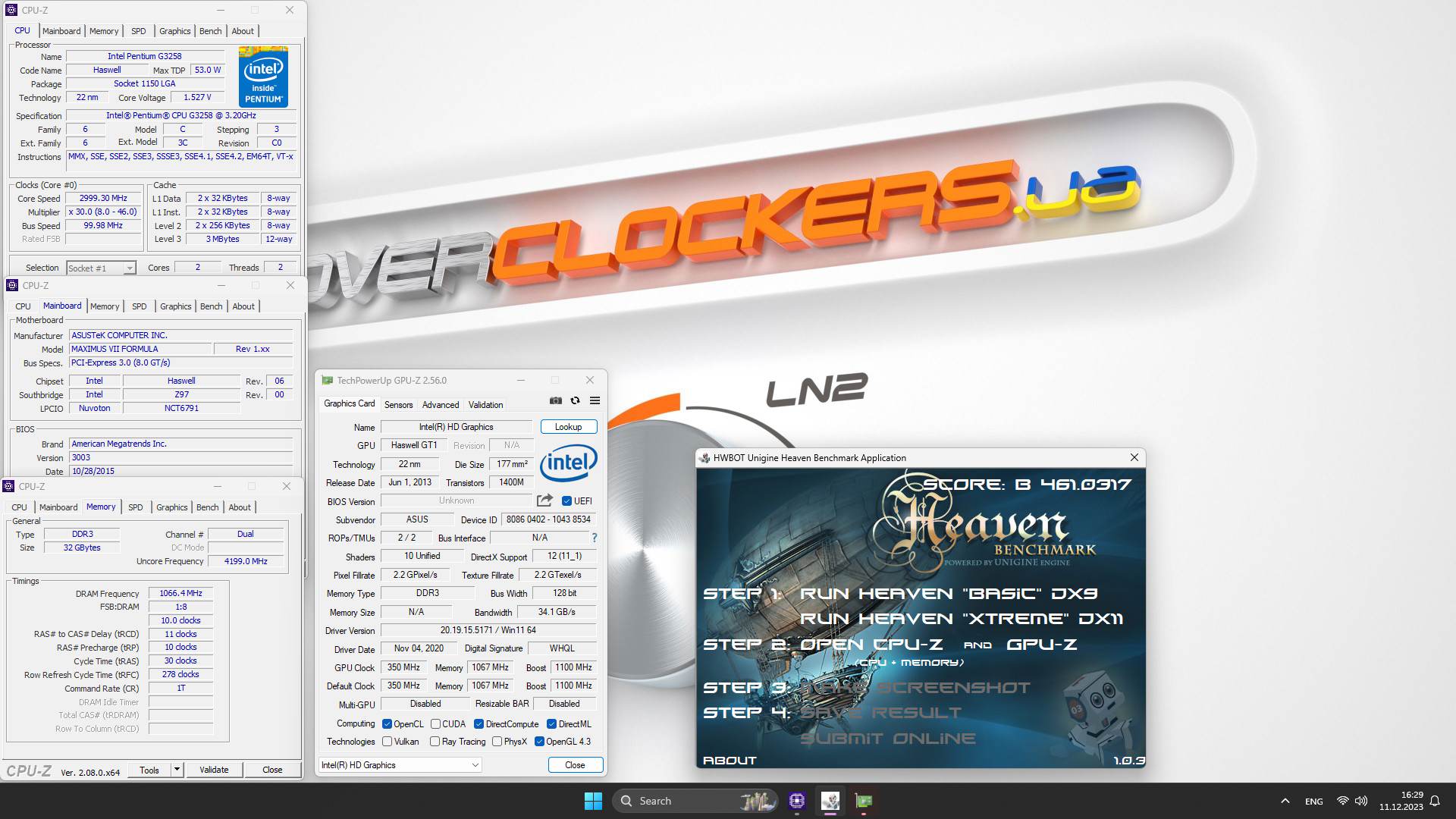The image size is (1456, 819).
Task: Click the Core Speed 2999.30 MHz value
Action: (104, 198)
